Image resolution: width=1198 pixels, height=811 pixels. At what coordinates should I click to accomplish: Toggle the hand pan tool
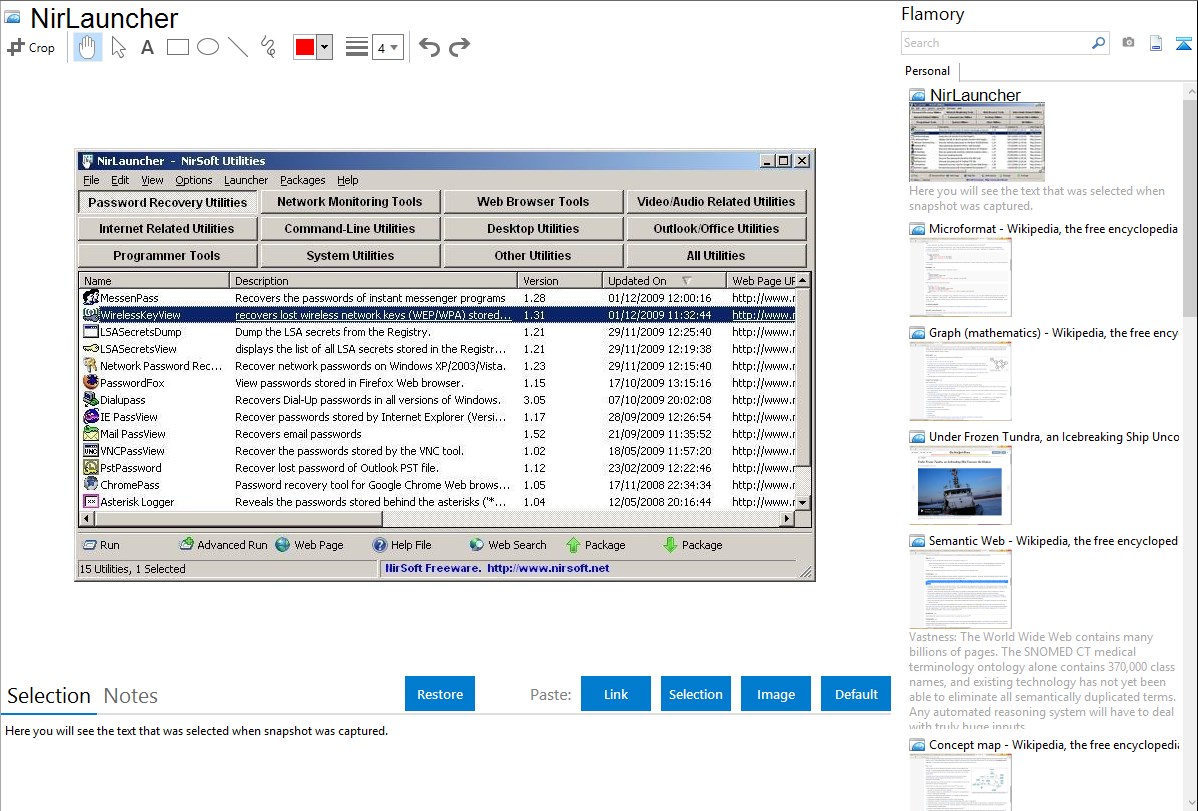[x=87, y=47]
